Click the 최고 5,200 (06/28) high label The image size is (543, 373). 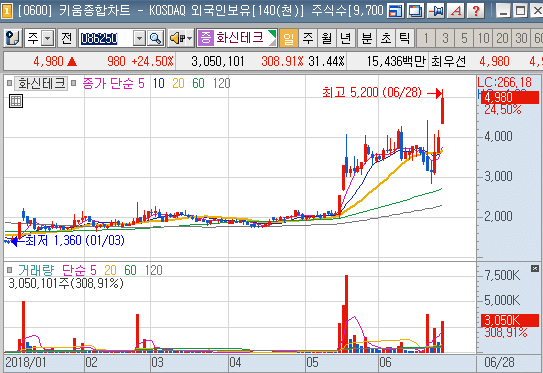pyautogui.click(x=372, y=92)
